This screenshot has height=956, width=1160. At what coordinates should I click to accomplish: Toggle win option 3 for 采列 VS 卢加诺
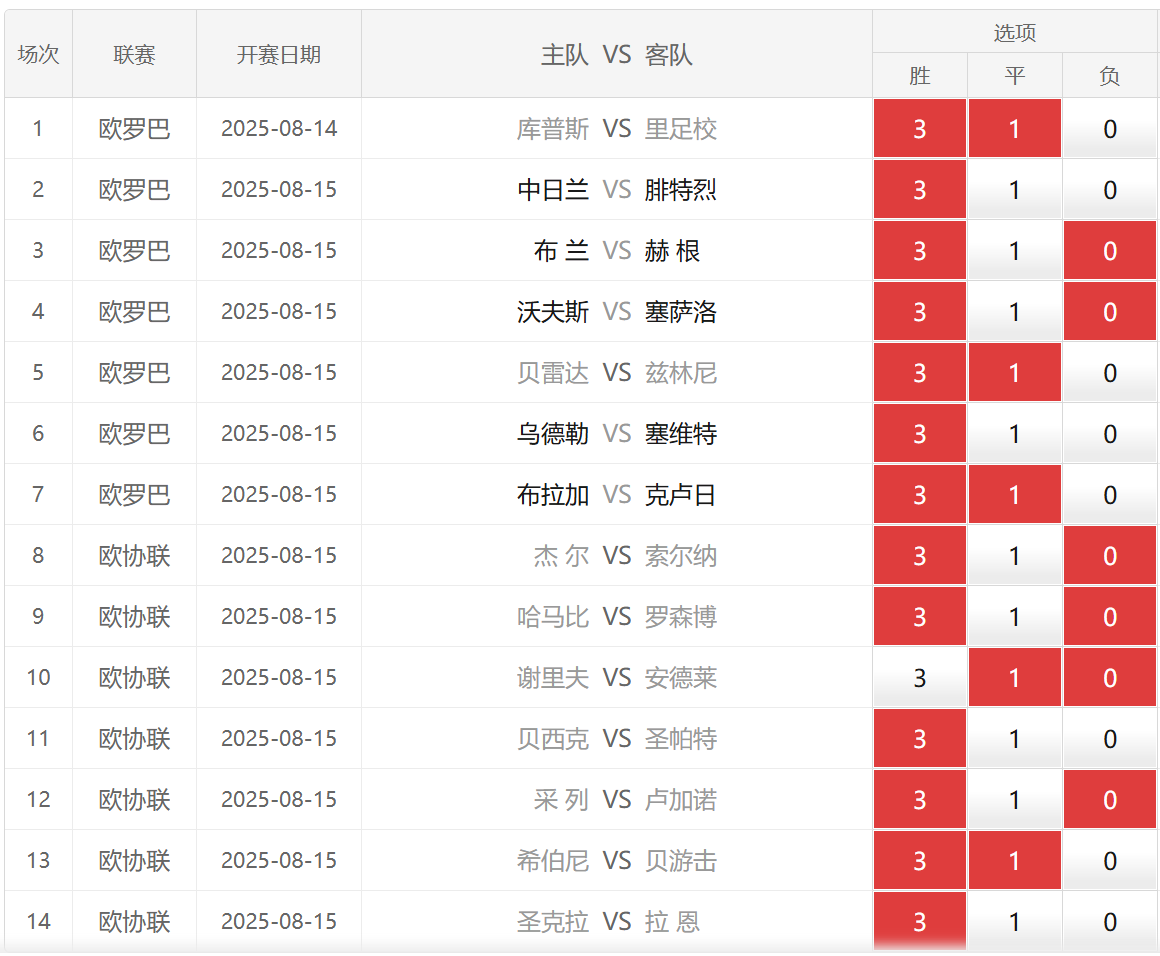pyautogui.click(x=920, y=800)
